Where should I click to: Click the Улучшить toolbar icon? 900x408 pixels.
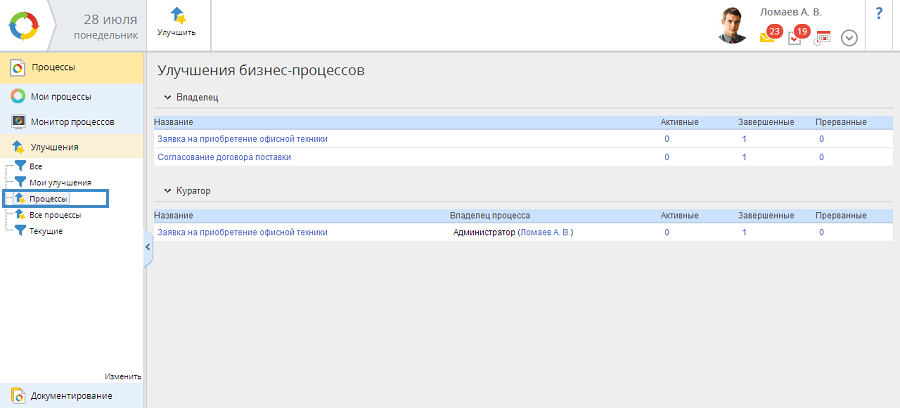click(x=176, y=22)
